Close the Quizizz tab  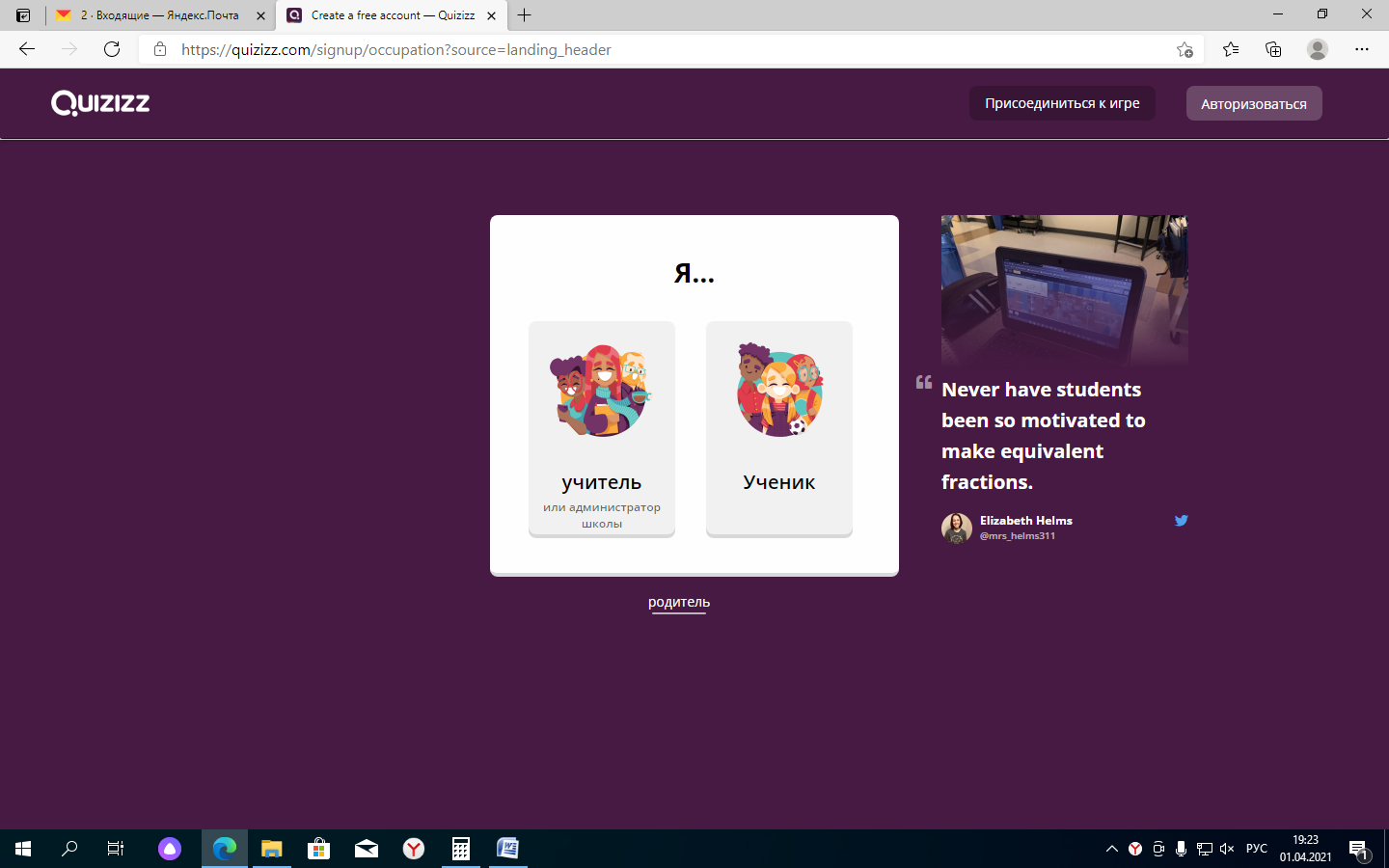tap(491, 15)
